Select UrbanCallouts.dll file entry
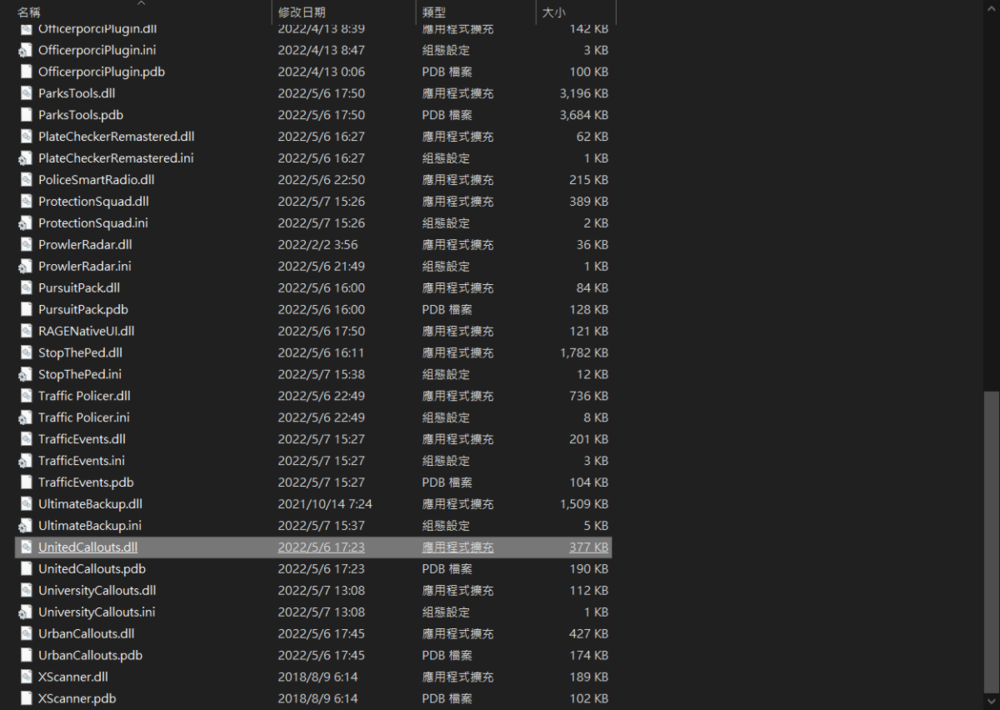This screenshot has width=1000, height=710. [86, 634]
